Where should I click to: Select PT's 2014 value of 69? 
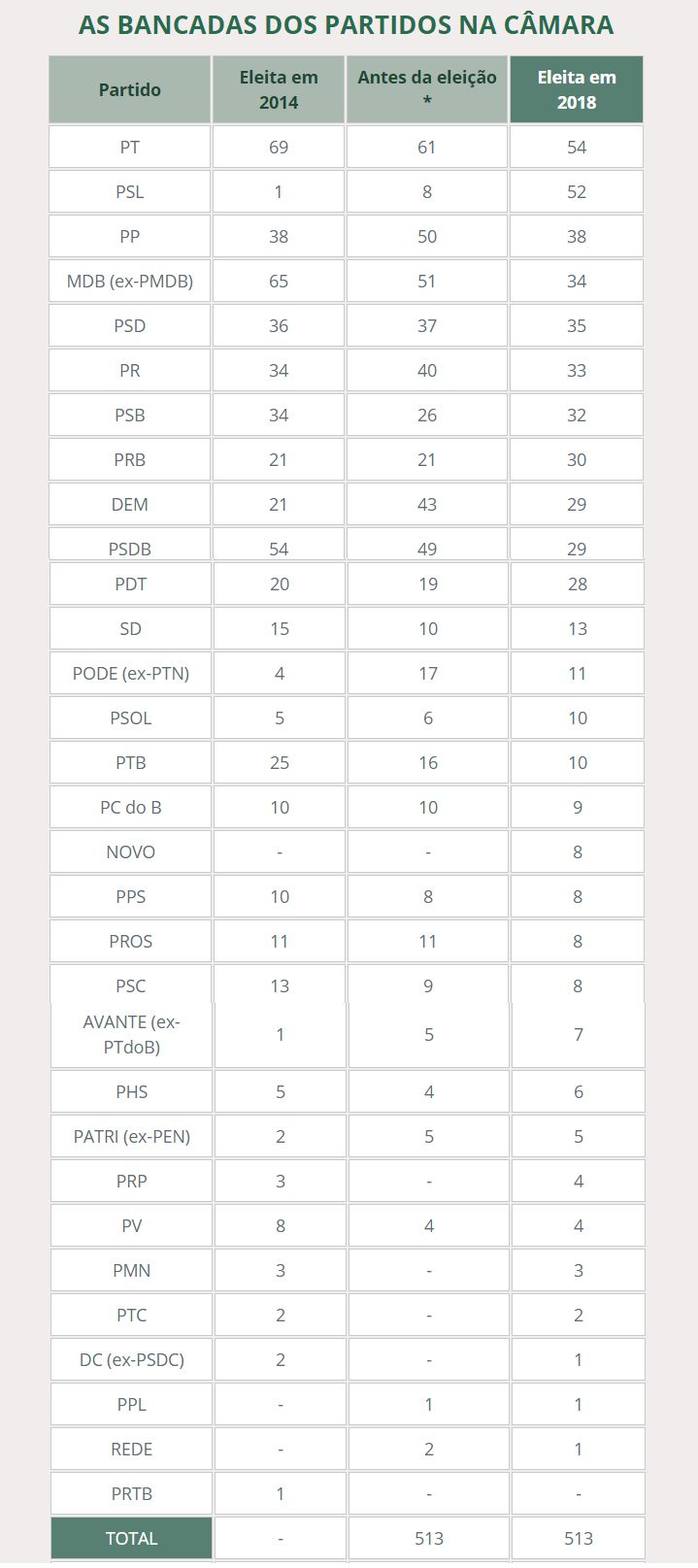click(279, 148)
